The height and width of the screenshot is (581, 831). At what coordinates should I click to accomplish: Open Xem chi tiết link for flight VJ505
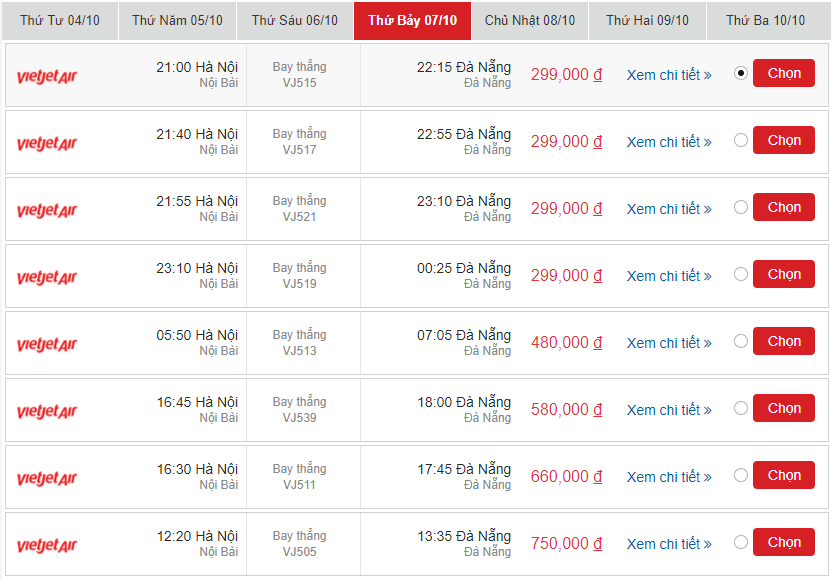667,542
